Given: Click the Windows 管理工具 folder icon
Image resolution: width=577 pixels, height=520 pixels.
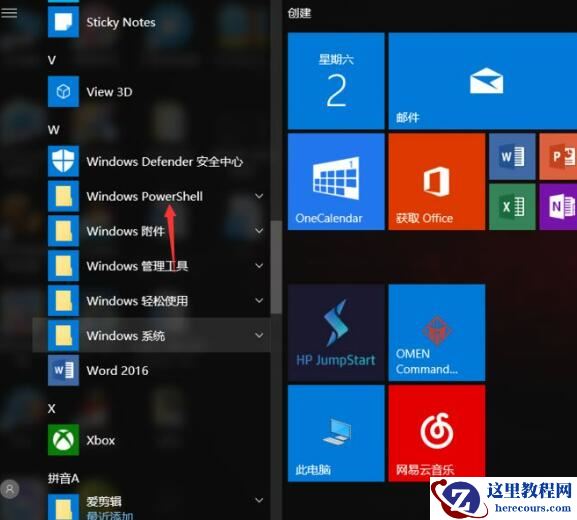Looking at the screenshot, I should [x=63, y=266].
